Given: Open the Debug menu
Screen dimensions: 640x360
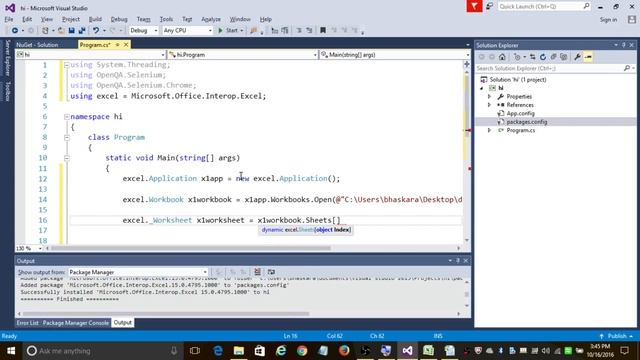Looking at the screenshot, I should pos(119,19).
